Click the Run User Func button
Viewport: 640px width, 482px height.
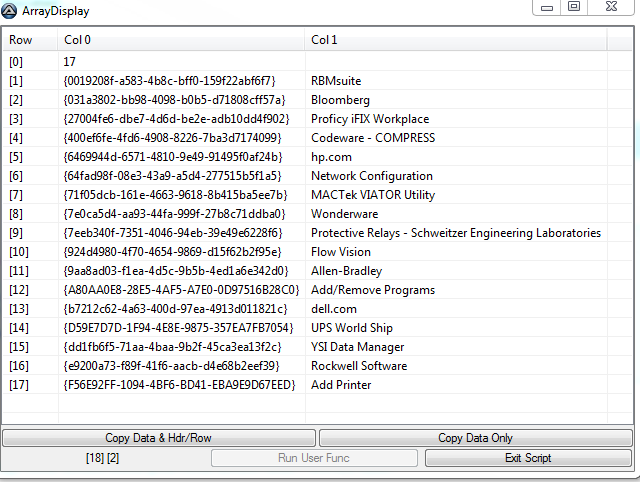coord(314,458)
